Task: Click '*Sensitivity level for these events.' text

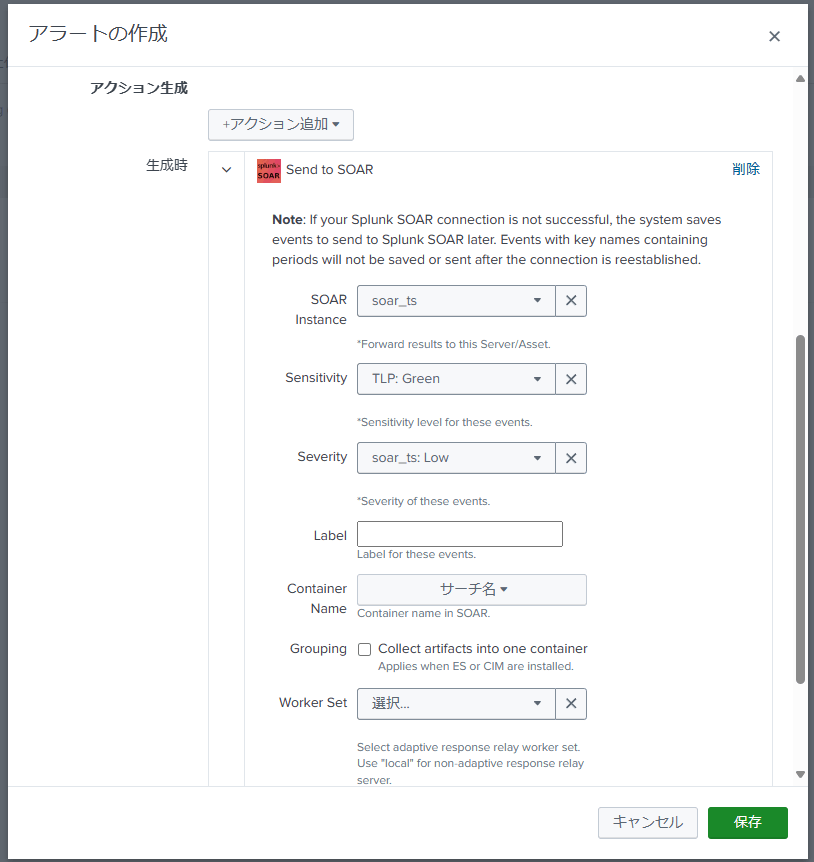Action: [x=445, y=422]
